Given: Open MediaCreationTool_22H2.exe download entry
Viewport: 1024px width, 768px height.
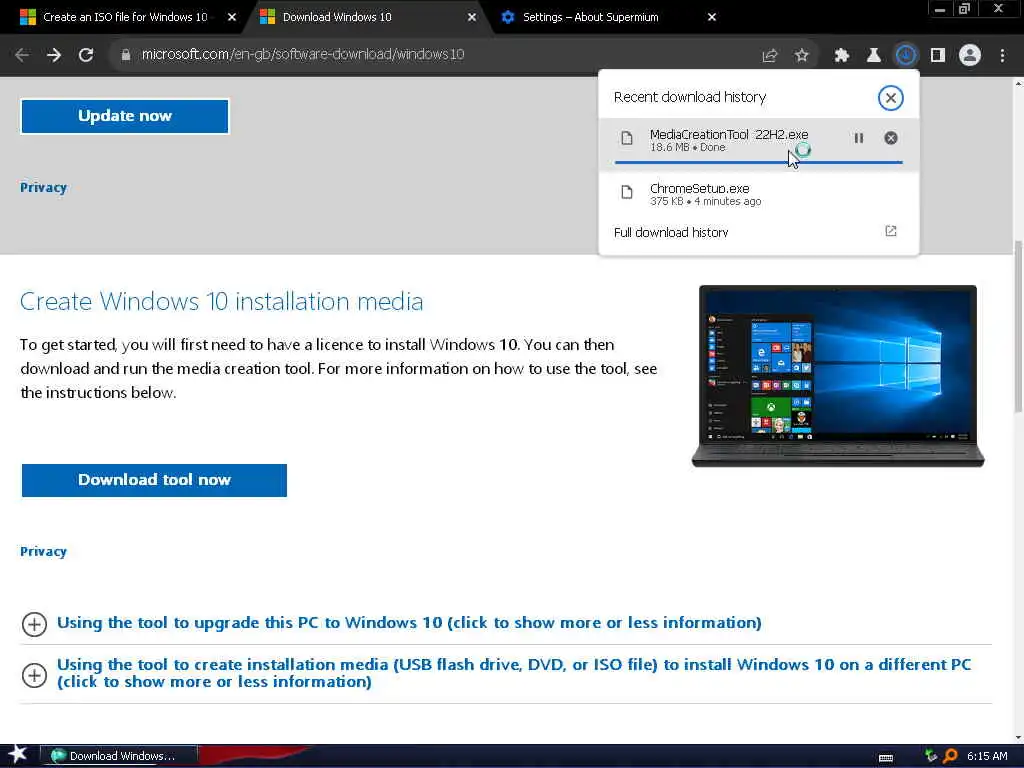Looking at the screenshot, I should [758, 144].
